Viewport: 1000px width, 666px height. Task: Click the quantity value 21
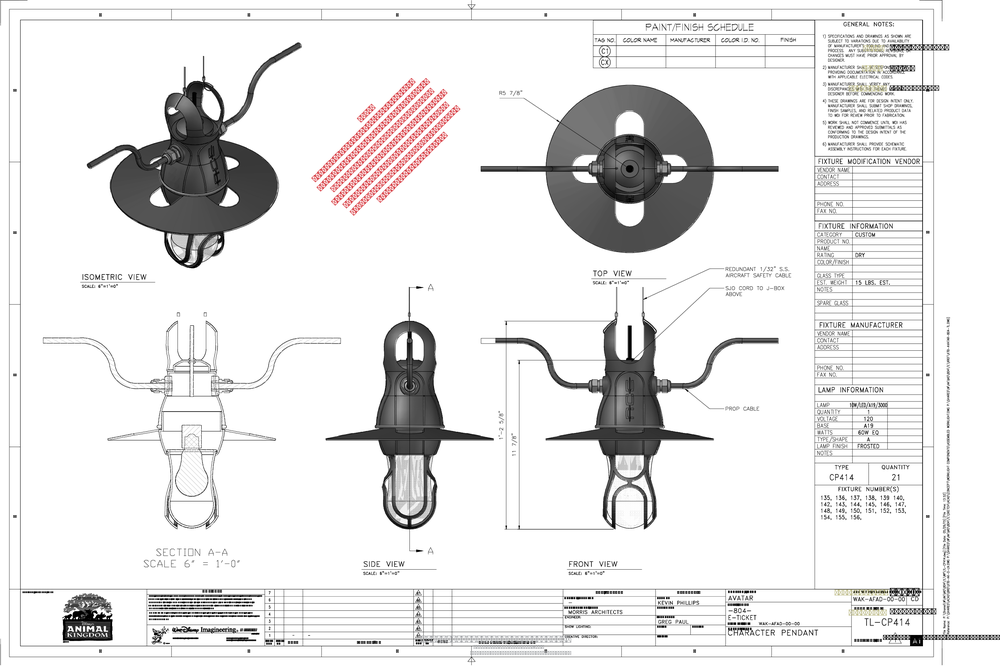(896, 477)
